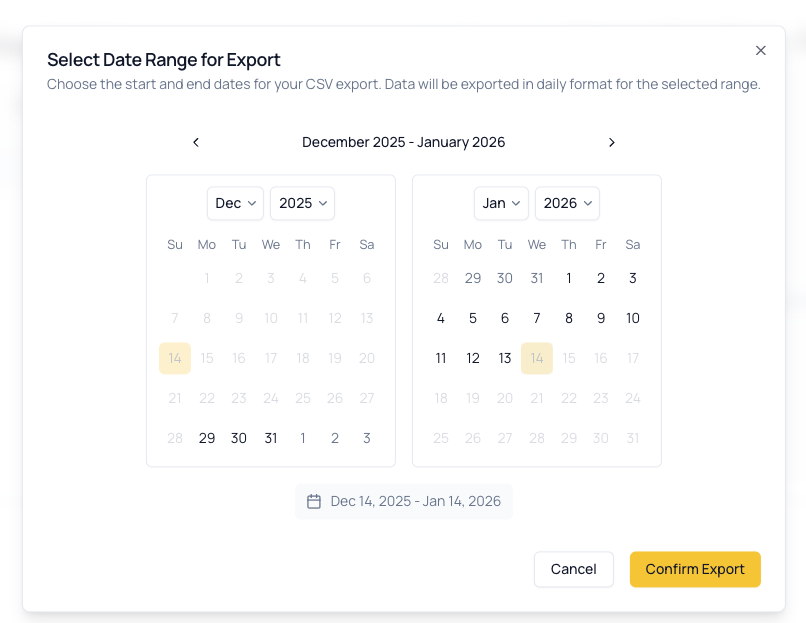This screenshot has width=806, height=623.
Task: Open the 2025 year dropdown
Action: click(x=302, y=203)
